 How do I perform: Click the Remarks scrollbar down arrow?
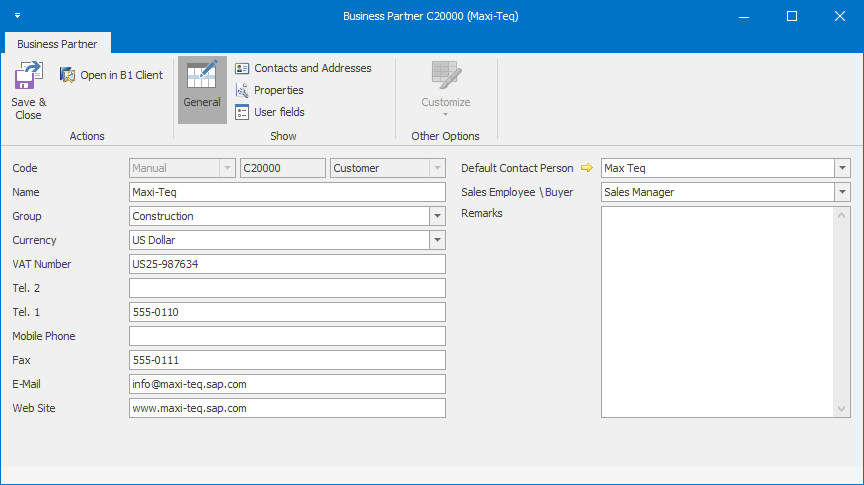coord(841,409)
